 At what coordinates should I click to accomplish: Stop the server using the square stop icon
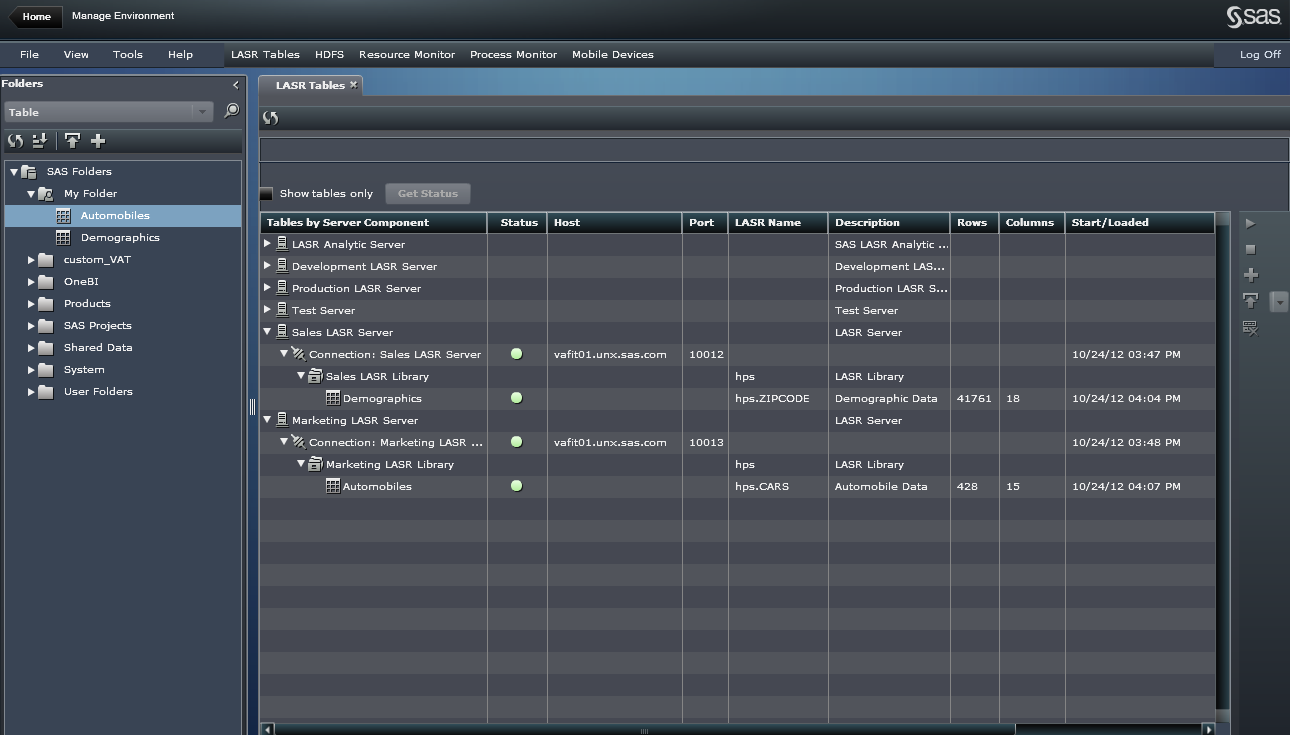[x=1250, y=250]
